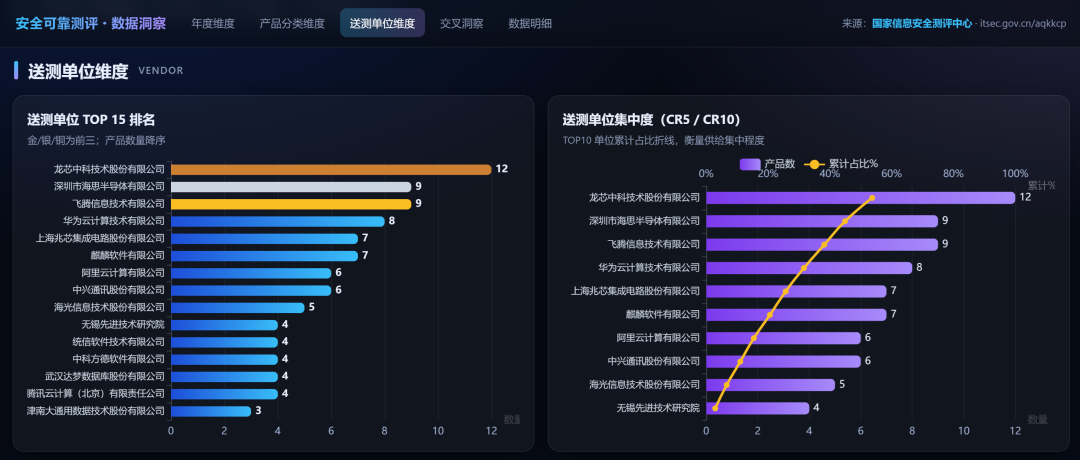The image size is (1080, 460).
Task: Click the silver 深圳市海思半导体 ranking bar
Action: pos(291,187)
